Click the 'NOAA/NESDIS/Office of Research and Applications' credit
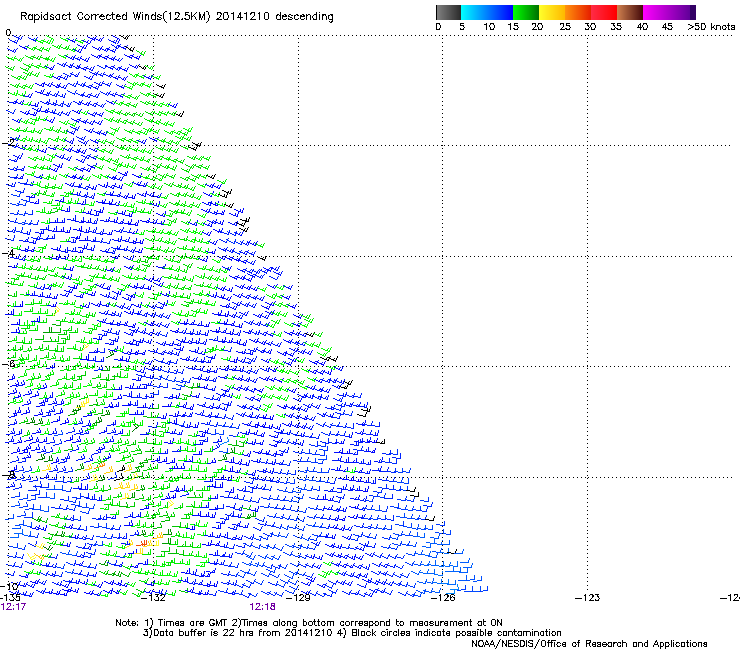The image size is (740, 650). (589, 644)
